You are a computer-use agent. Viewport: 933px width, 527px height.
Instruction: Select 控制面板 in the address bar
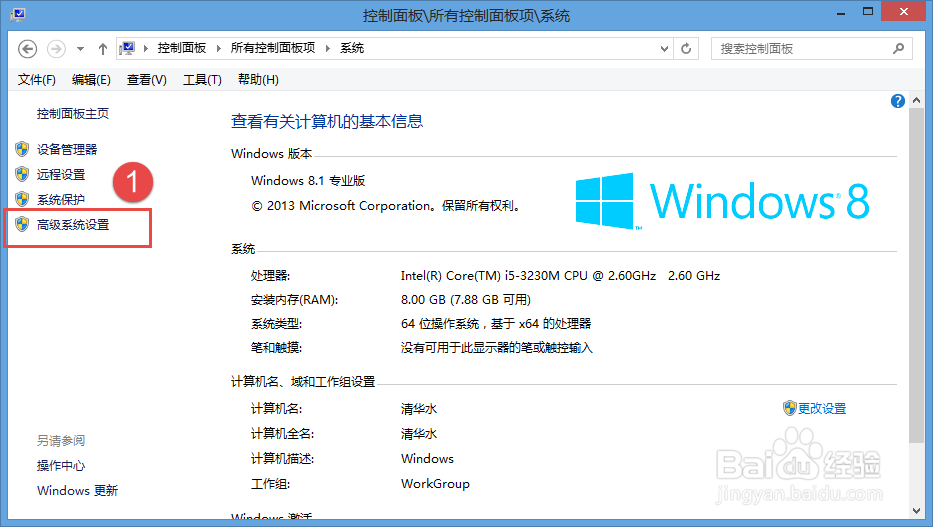pos(181,48)
